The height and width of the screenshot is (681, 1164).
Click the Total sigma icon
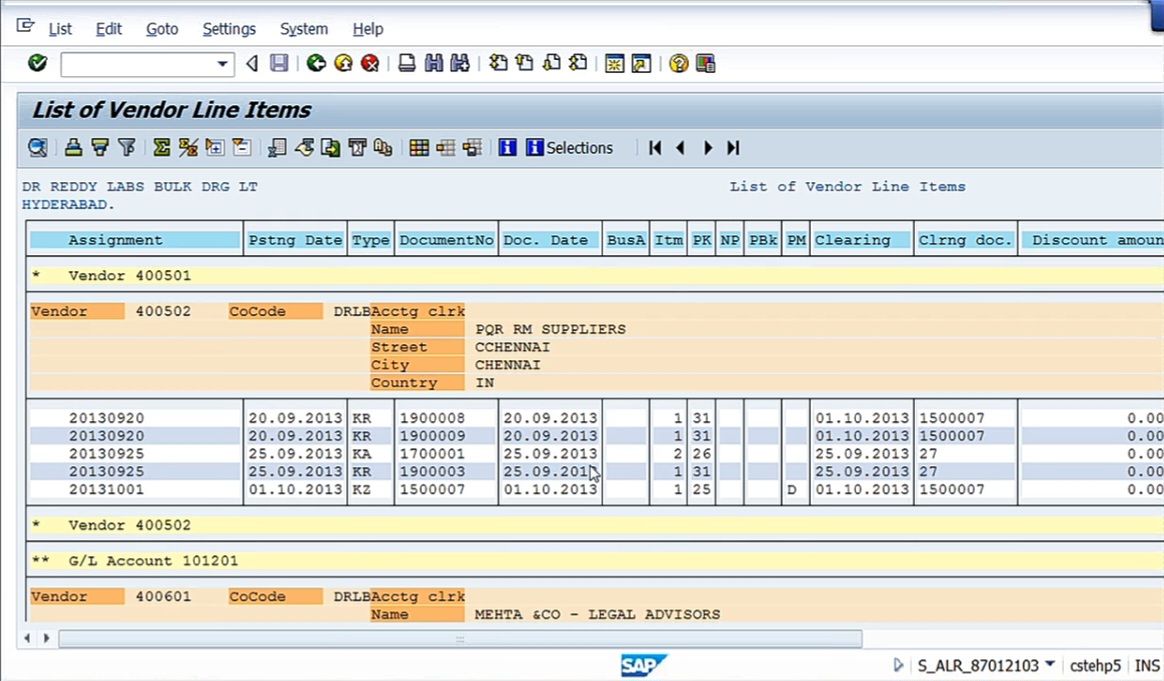pos(161,148)
